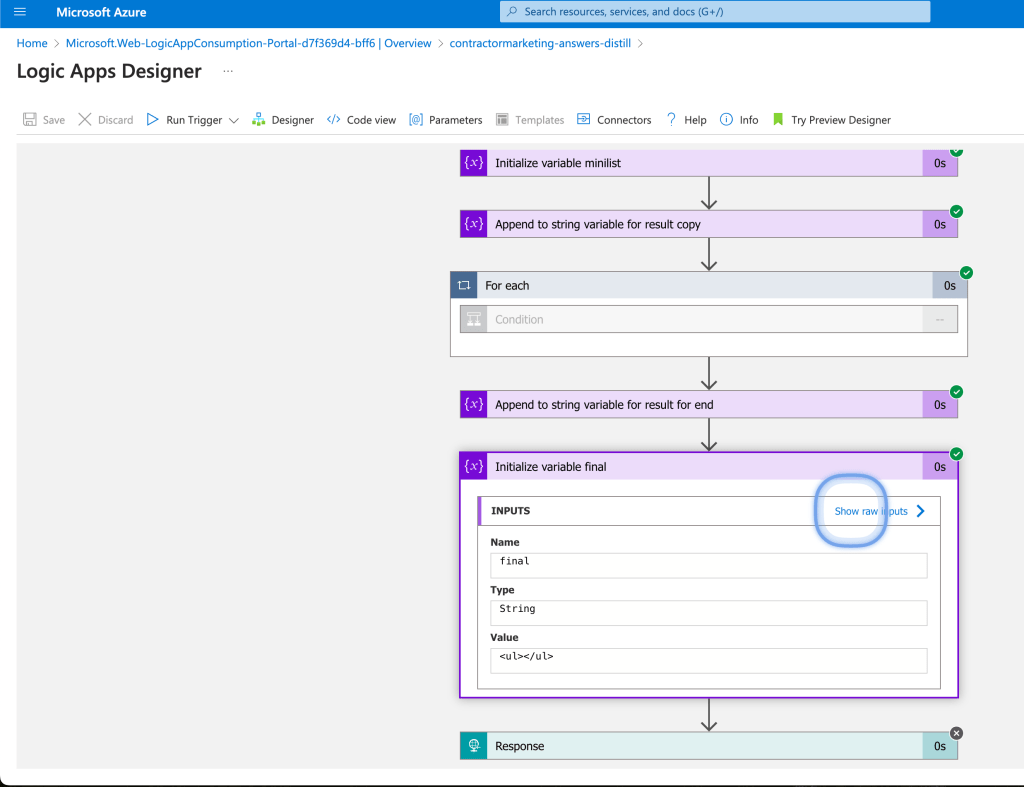1024x787 pixels.
Task: Click the Discard button label
Action: [116, 120]
